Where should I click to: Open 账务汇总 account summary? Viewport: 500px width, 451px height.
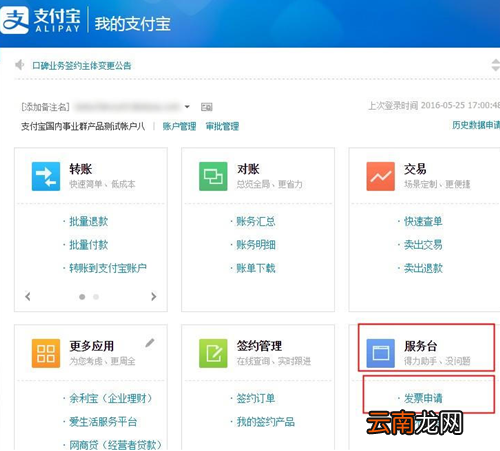click(x=256, y=221)
